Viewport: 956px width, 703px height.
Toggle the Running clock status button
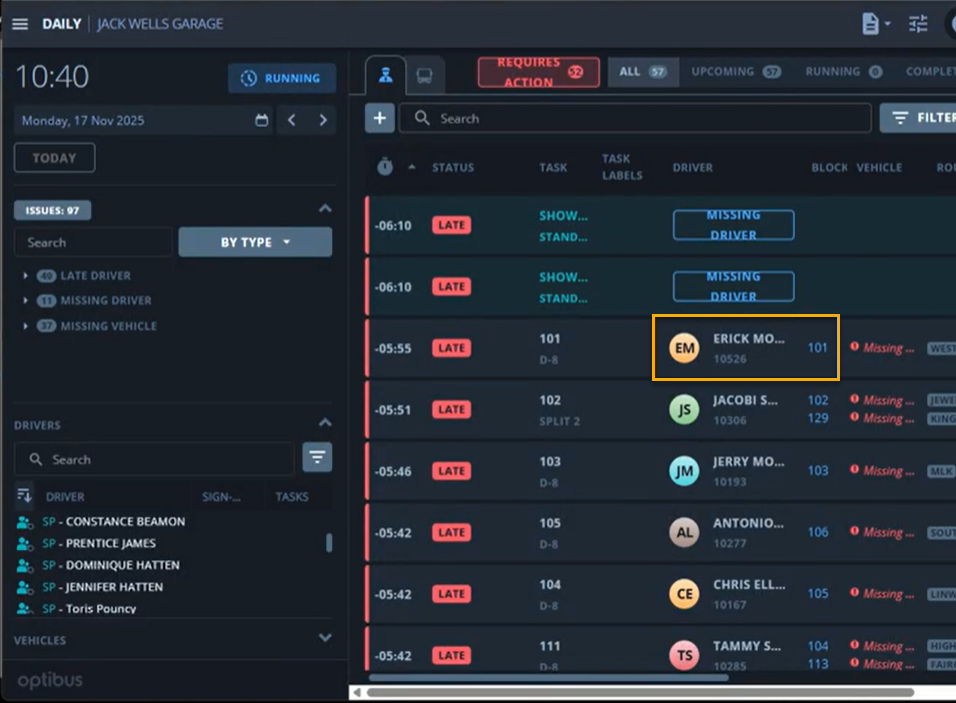pyautogui.click(x=282, y=78)
